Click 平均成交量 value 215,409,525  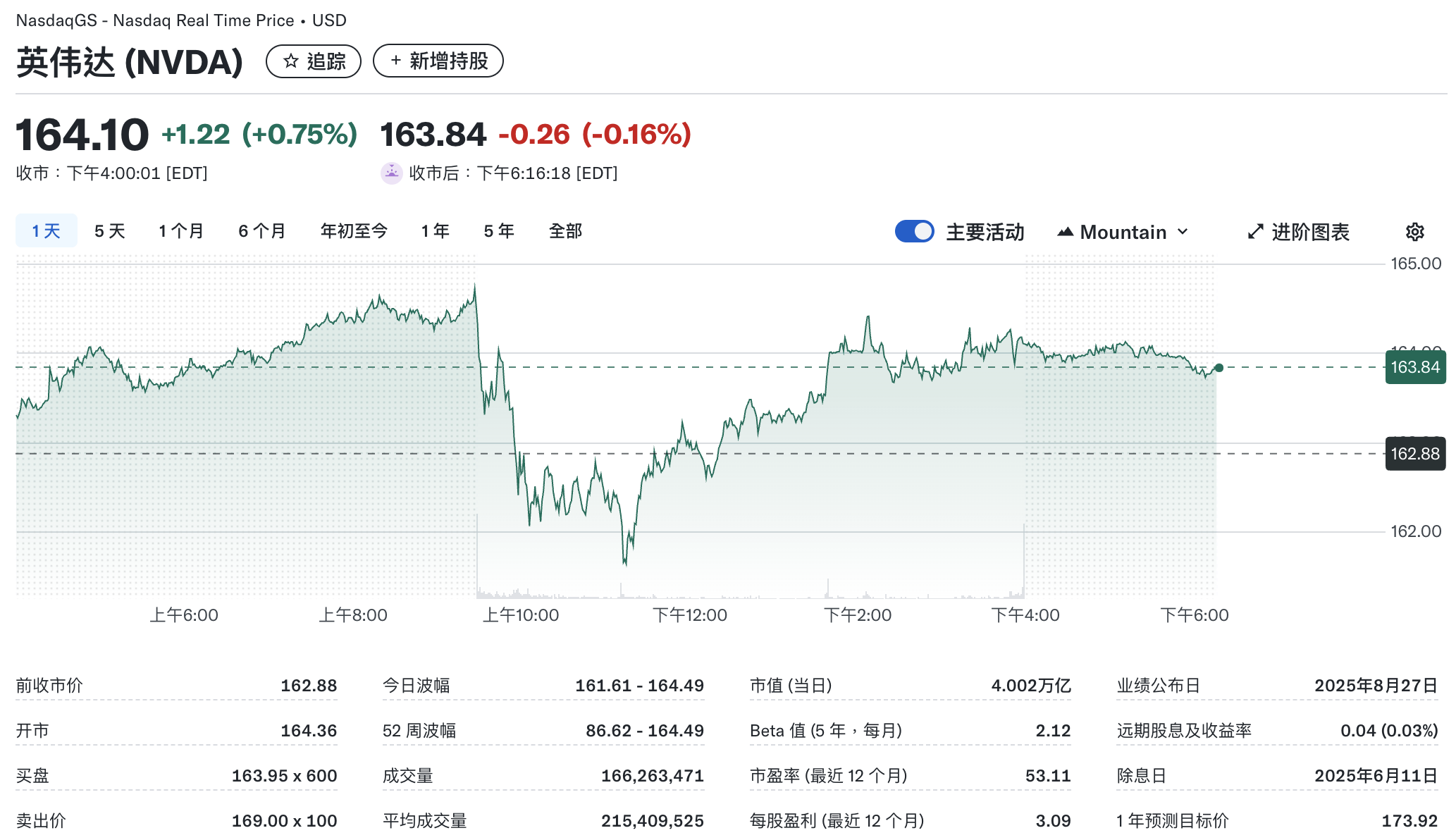(652, 821)
